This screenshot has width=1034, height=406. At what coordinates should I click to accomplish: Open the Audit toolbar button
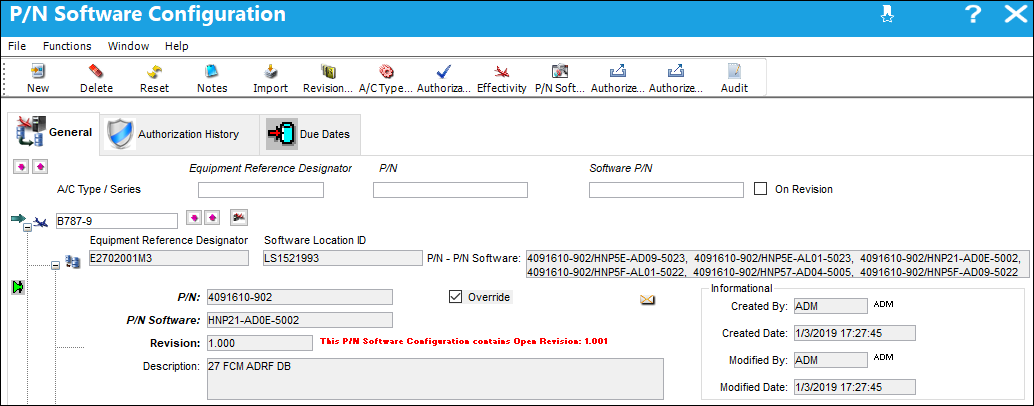tap(734, 78)
